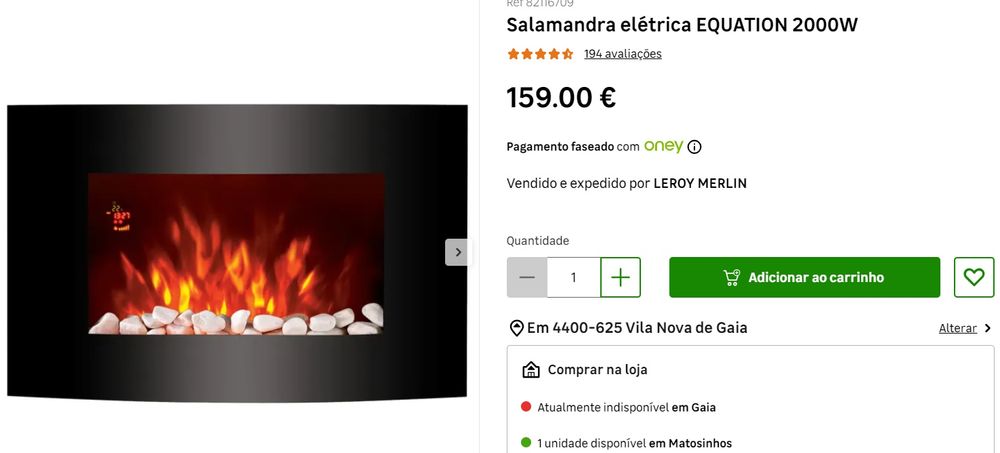Click the electric fireplace product image
Viewport: 1000px width, 453px height.
237,253
